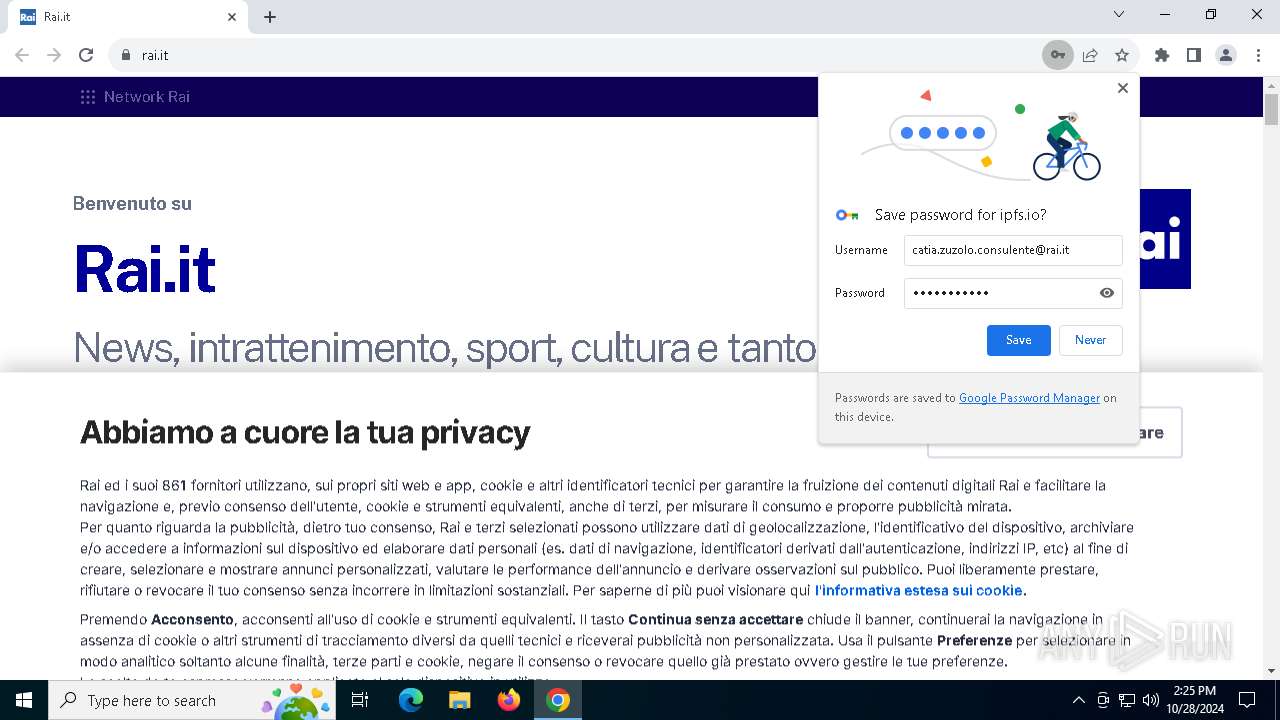
Task: Open l'informativa estesa sui cookie link
Action: tap(921, 591)
